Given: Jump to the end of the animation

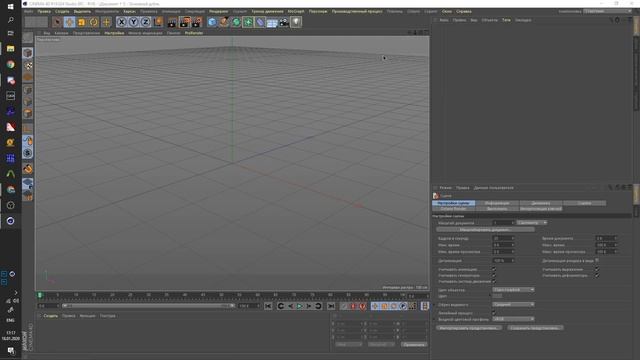Looking at the screenshot, I should pos(331,306).
